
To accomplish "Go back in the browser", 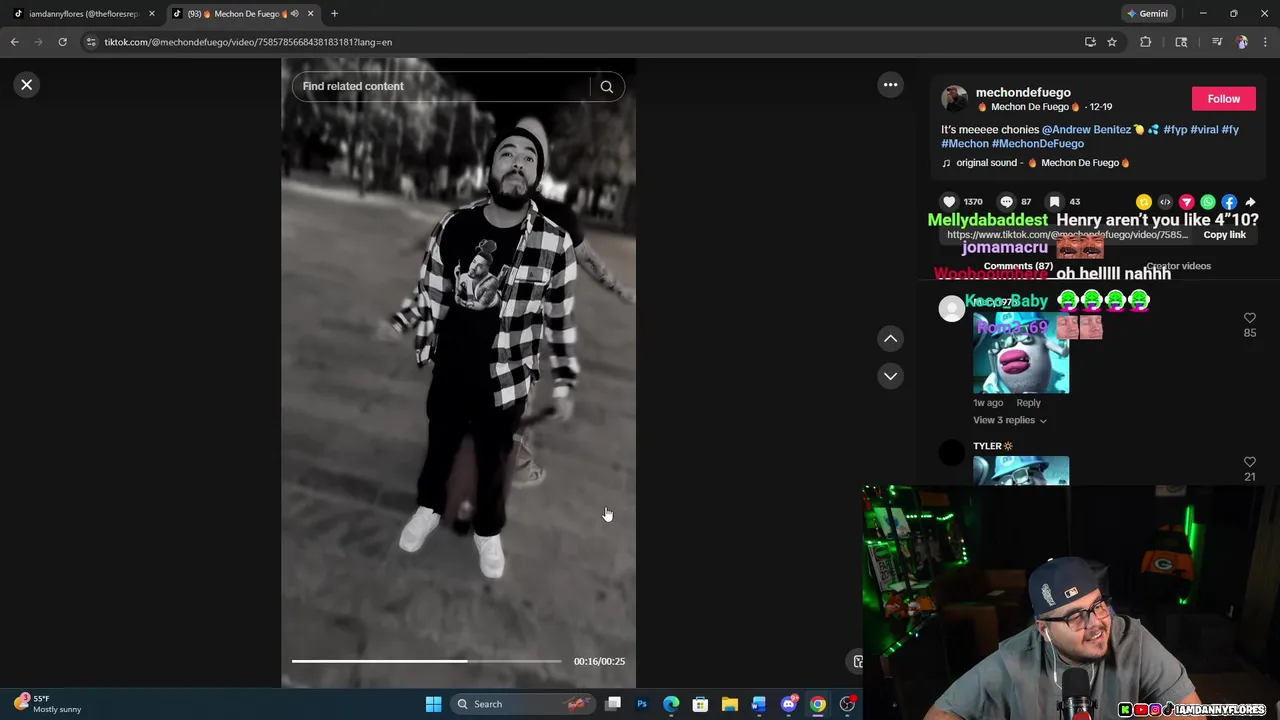I will 14,42.
